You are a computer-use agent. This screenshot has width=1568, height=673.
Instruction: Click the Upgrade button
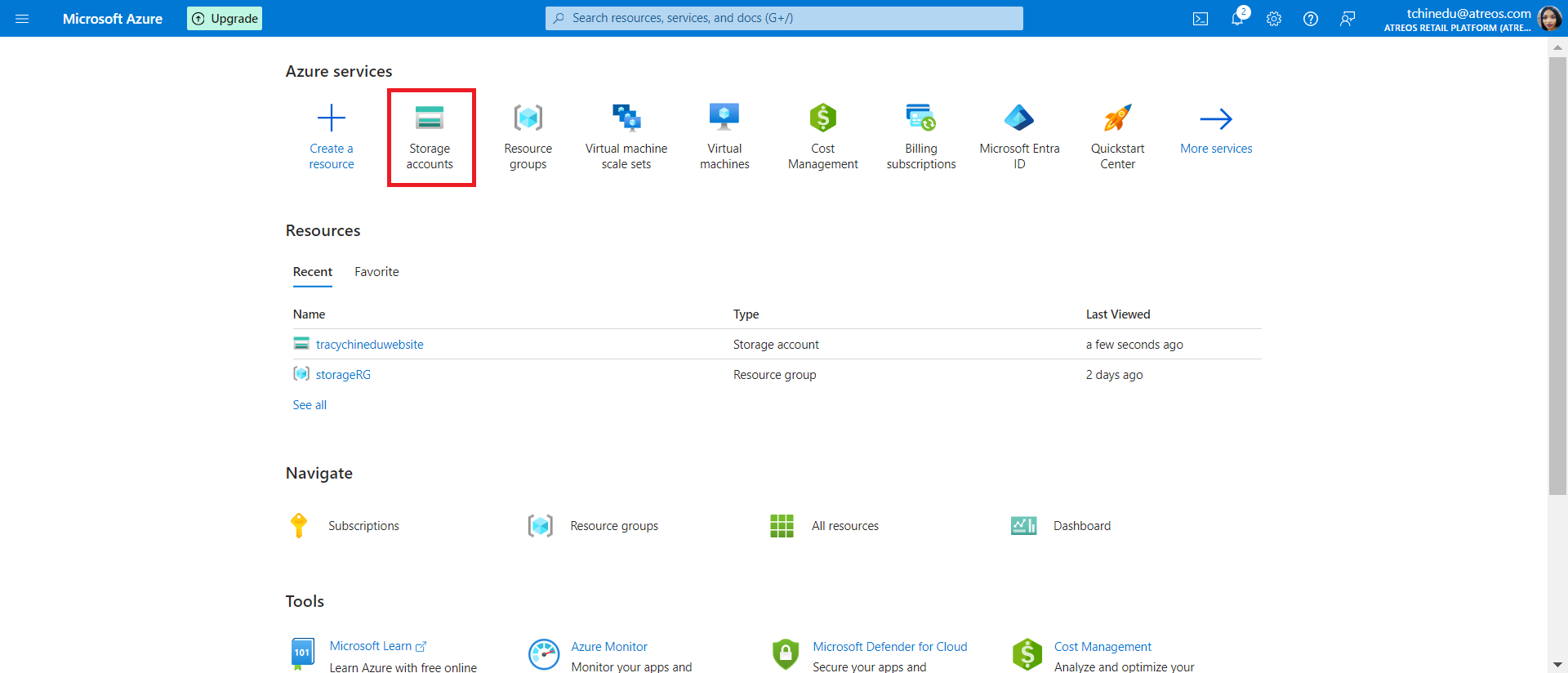tap(225, 18)
